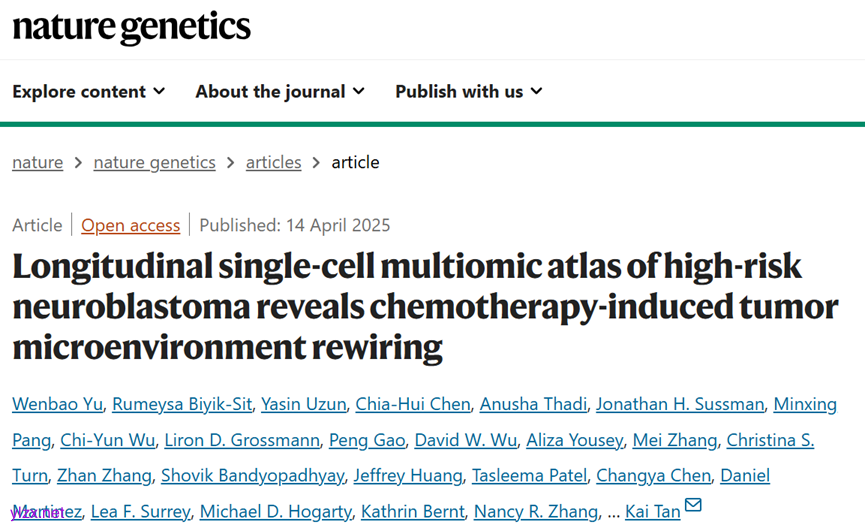Click the nature genetics logo
This screenshot has height=528, width=865.
click(131, 27)
